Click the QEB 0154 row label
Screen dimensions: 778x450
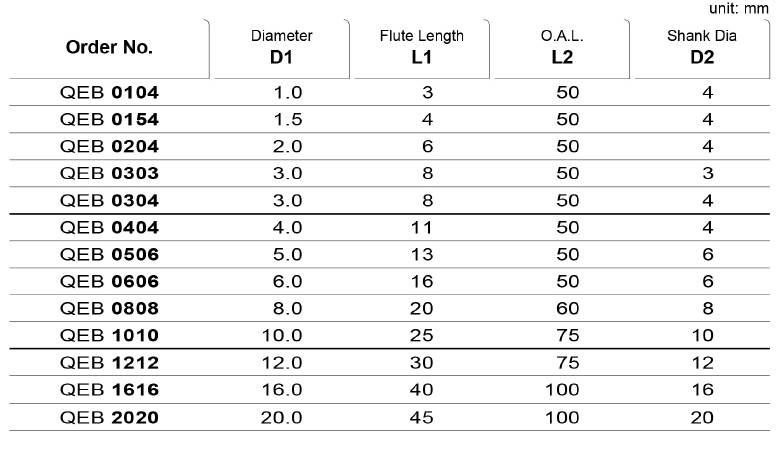(x=109, y=120)
